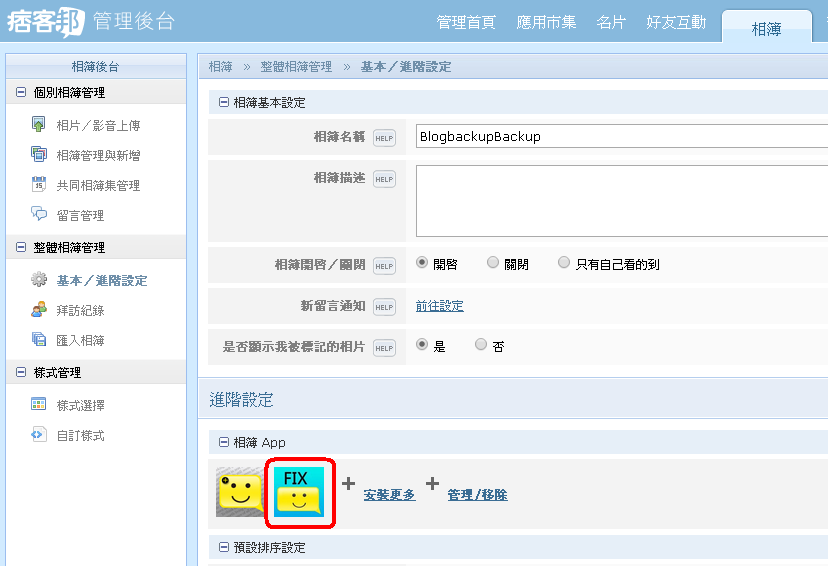Viewport: 828px width, 566px height.
Task: Collapse the 預設排序設定 panel
Action: (224, 547)
